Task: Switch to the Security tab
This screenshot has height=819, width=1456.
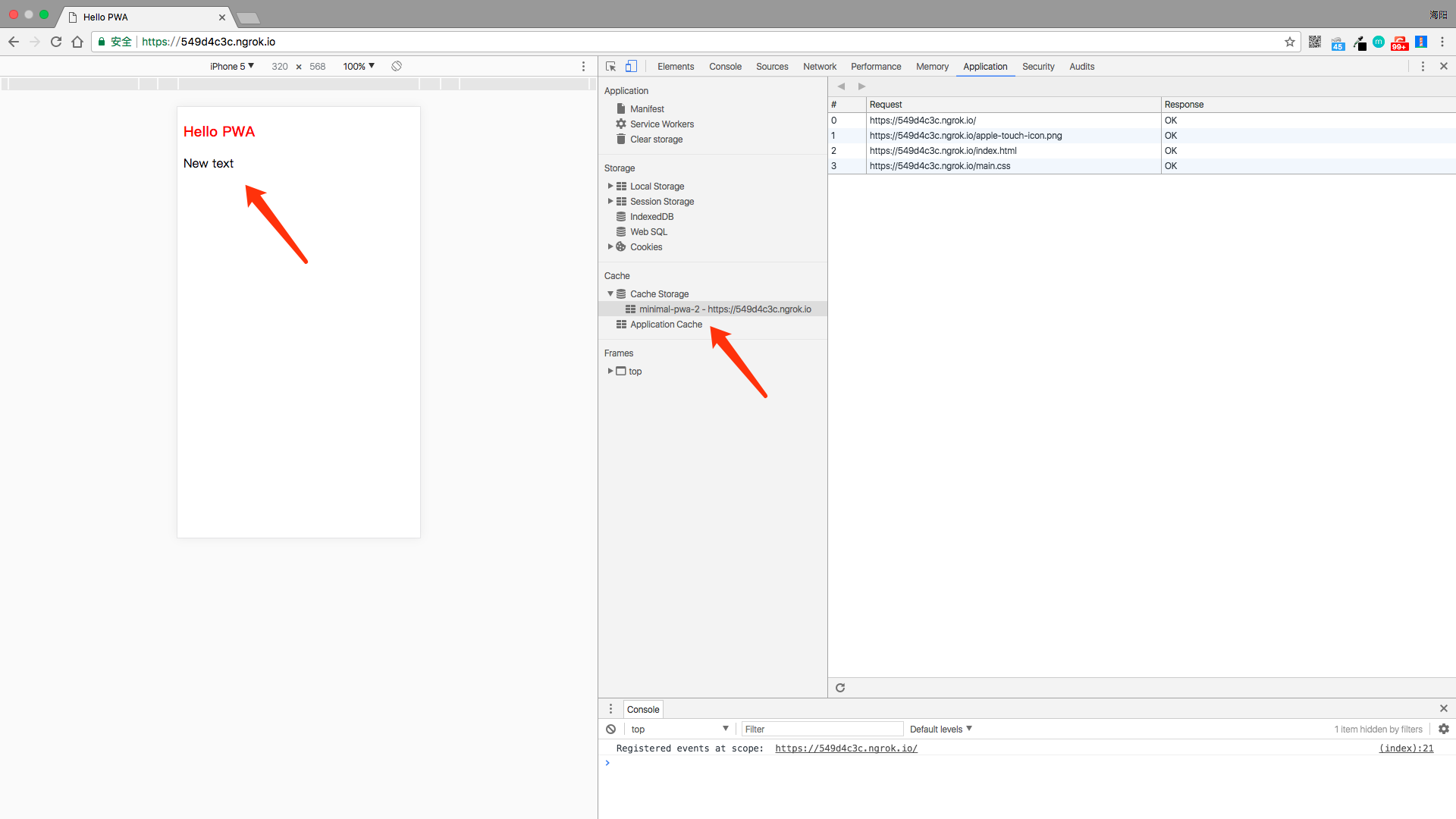Action: 1038,67
